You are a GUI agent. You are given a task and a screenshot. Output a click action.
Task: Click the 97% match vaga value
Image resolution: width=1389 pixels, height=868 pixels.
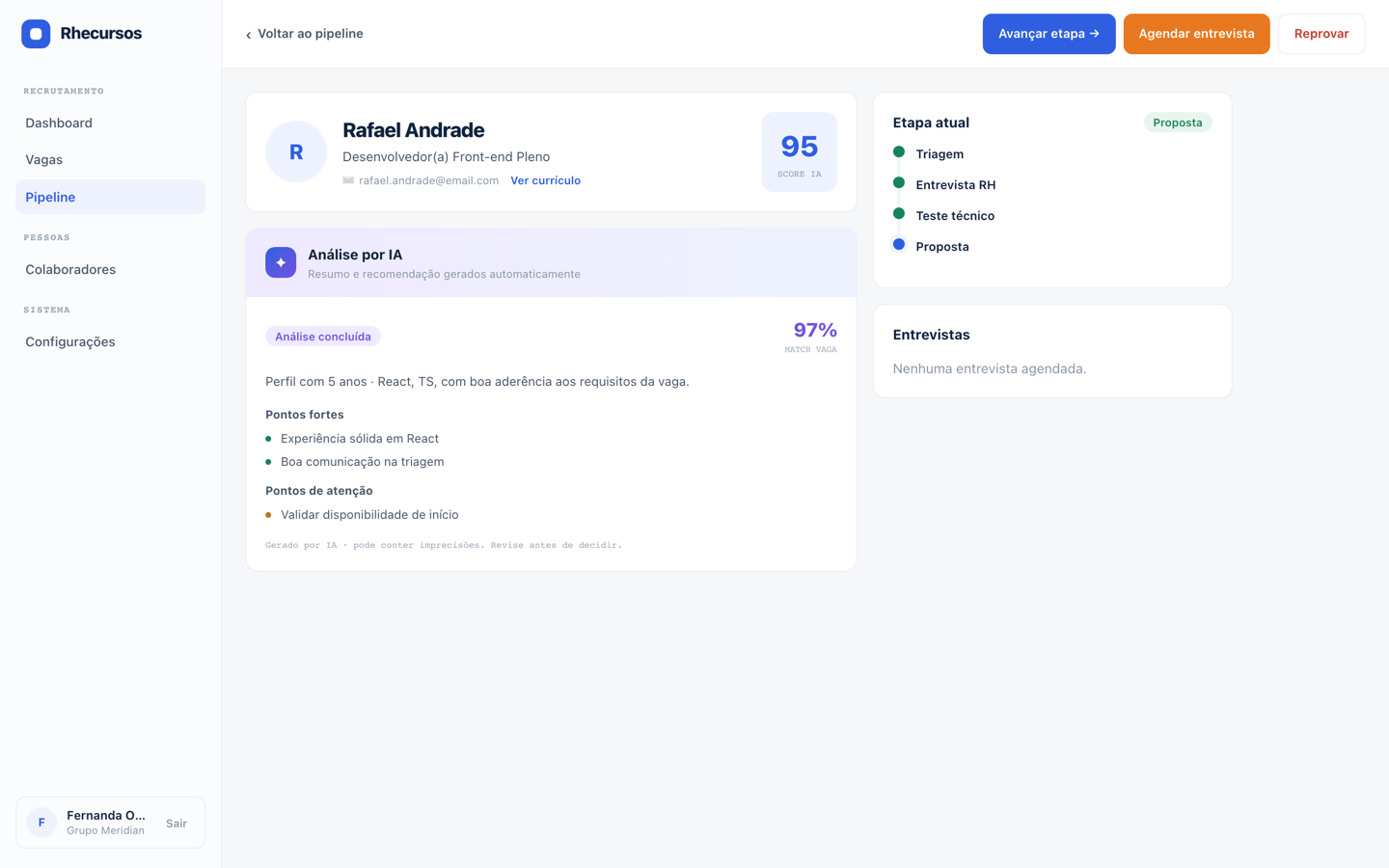[815, 330]
